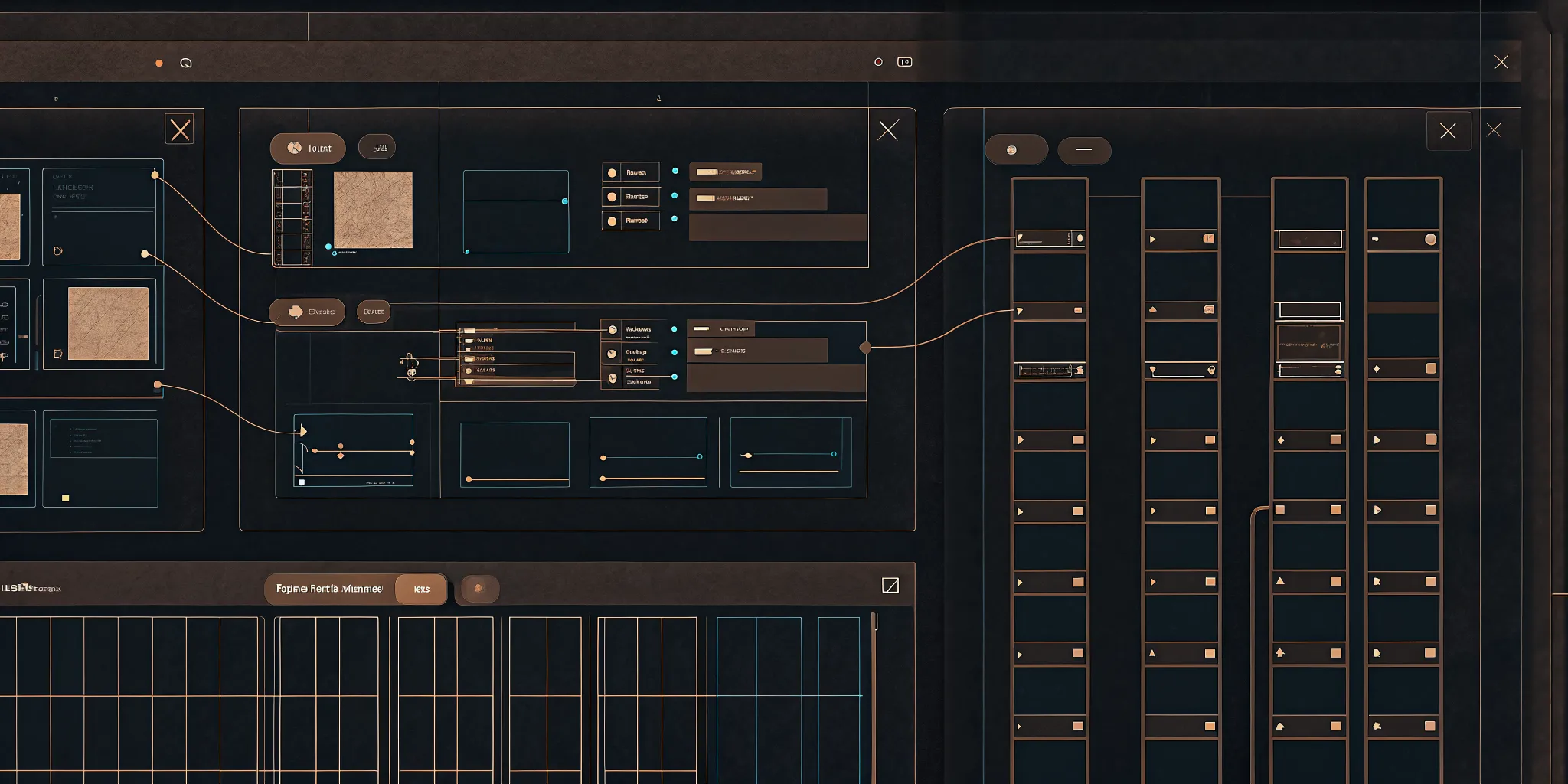
Task: Toggle the square in the first column's fourth row
Action: (1078, 440)
